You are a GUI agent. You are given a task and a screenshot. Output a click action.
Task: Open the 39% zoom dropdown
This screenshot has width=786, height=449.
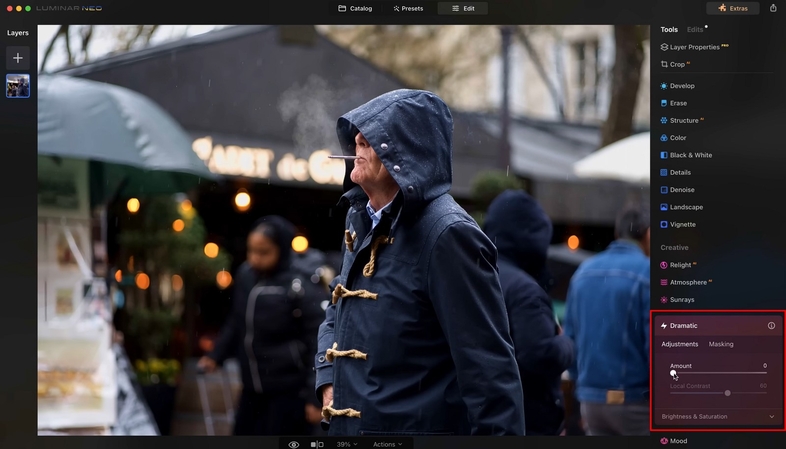click(347, 444)
